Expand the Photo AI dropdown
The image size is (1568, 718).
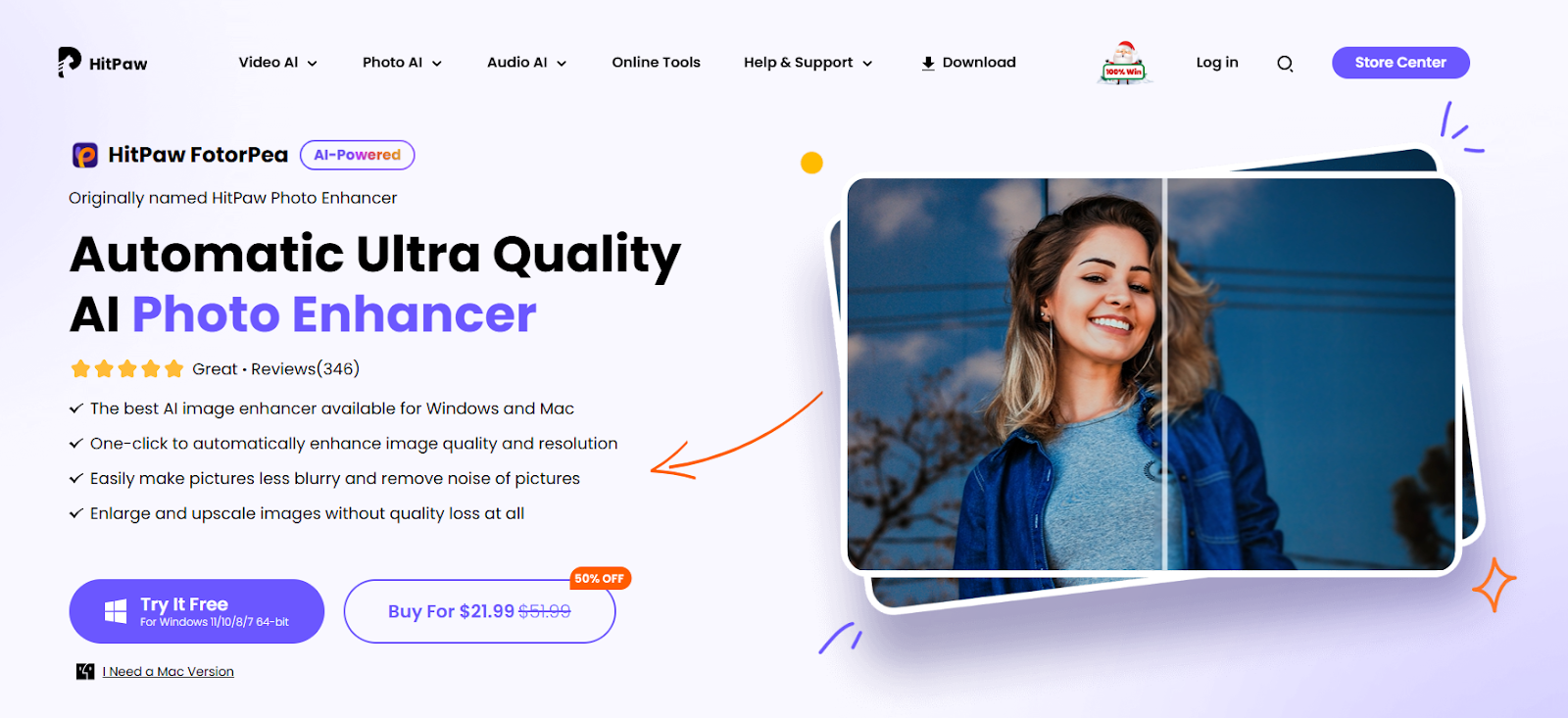(x=403, y=63)
